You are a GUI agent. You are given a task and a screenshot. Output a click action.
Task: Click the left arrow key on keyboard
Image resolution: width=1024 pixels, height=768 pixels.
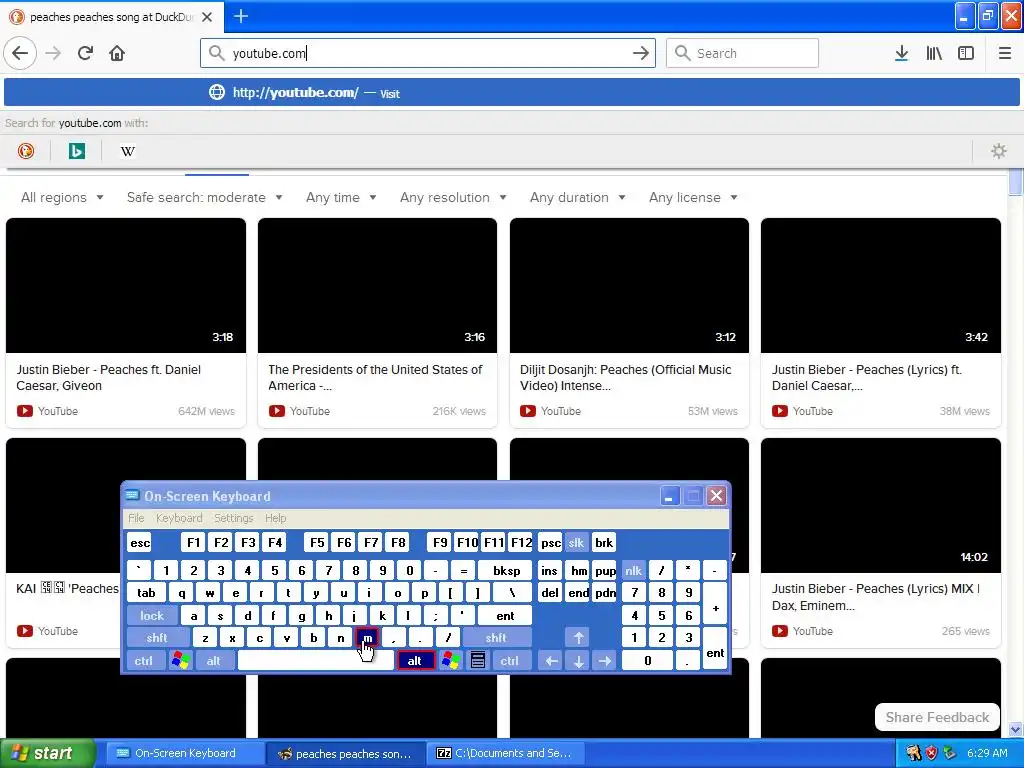click(551, 661)
